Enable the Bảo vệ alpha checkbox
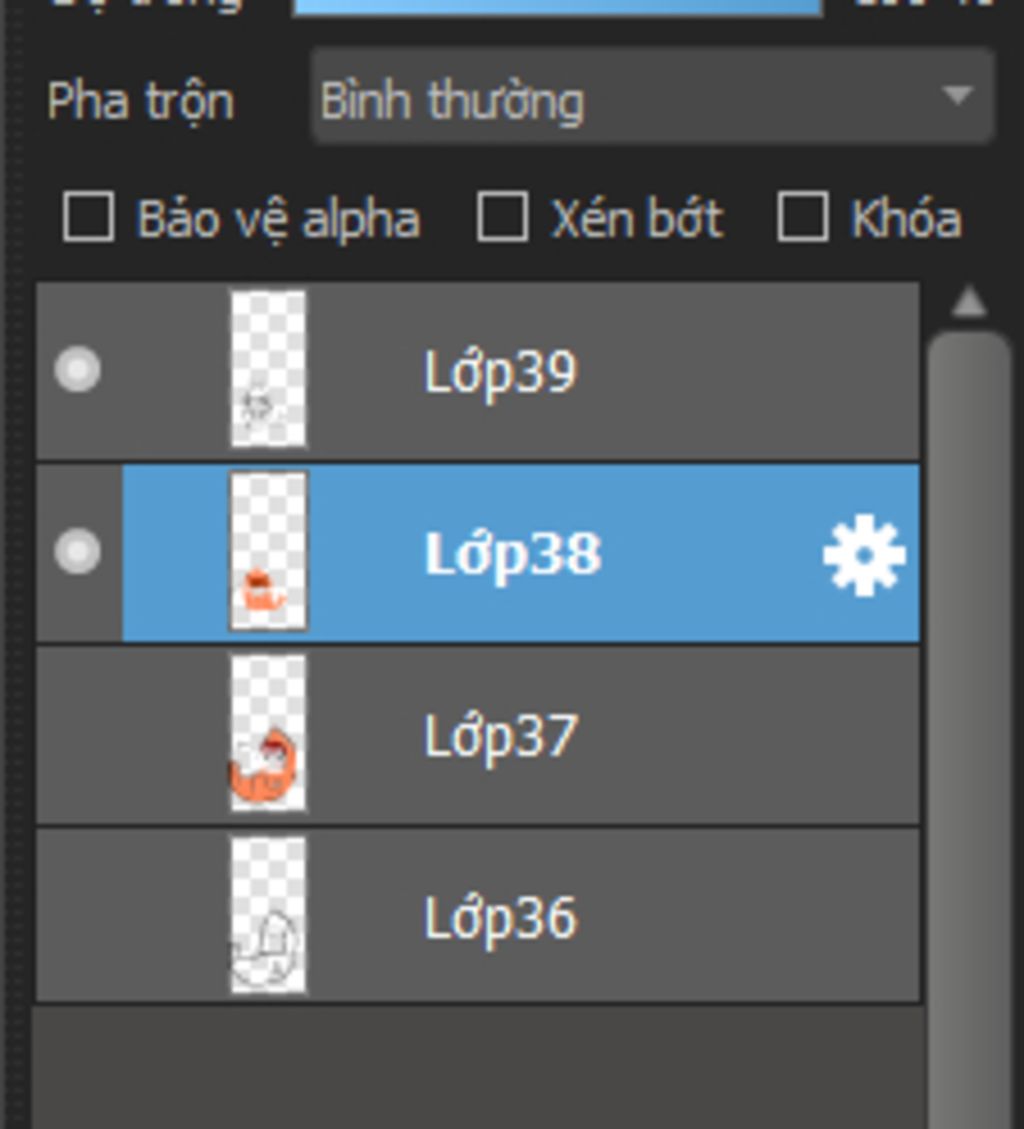The image size is (1024, 1129). [88, 218]
